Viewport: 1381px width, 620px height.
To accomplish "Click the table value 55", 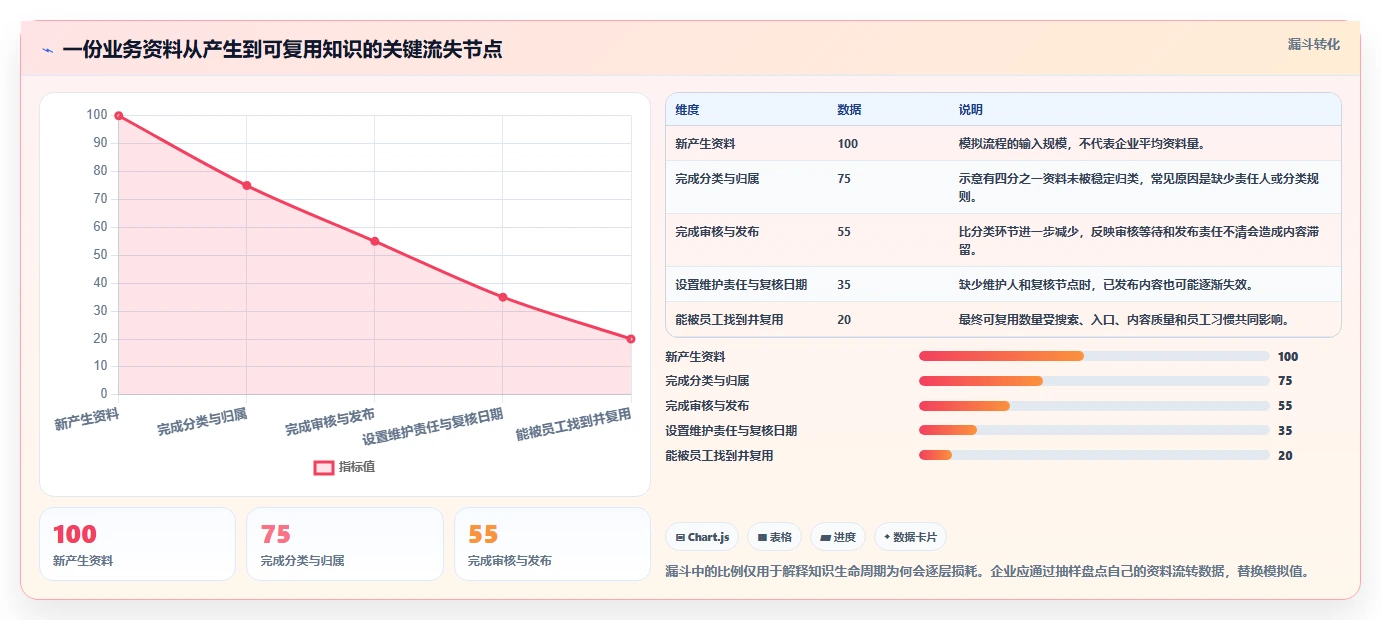I will point(844,232).
